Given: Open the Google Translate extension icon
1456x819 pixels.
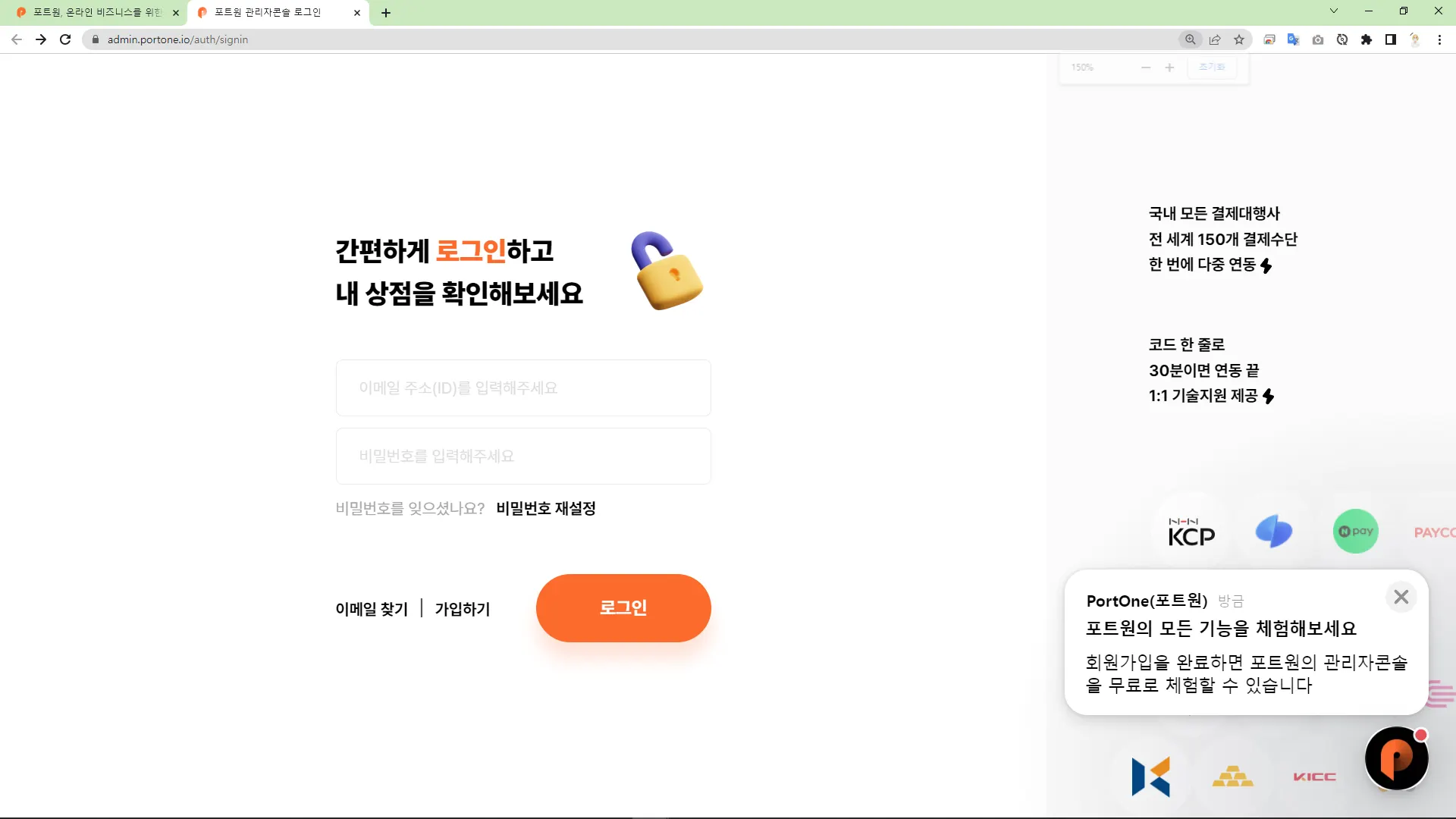Looking at the screenshot, I should pyautogui.click(x=1294, y=39).
